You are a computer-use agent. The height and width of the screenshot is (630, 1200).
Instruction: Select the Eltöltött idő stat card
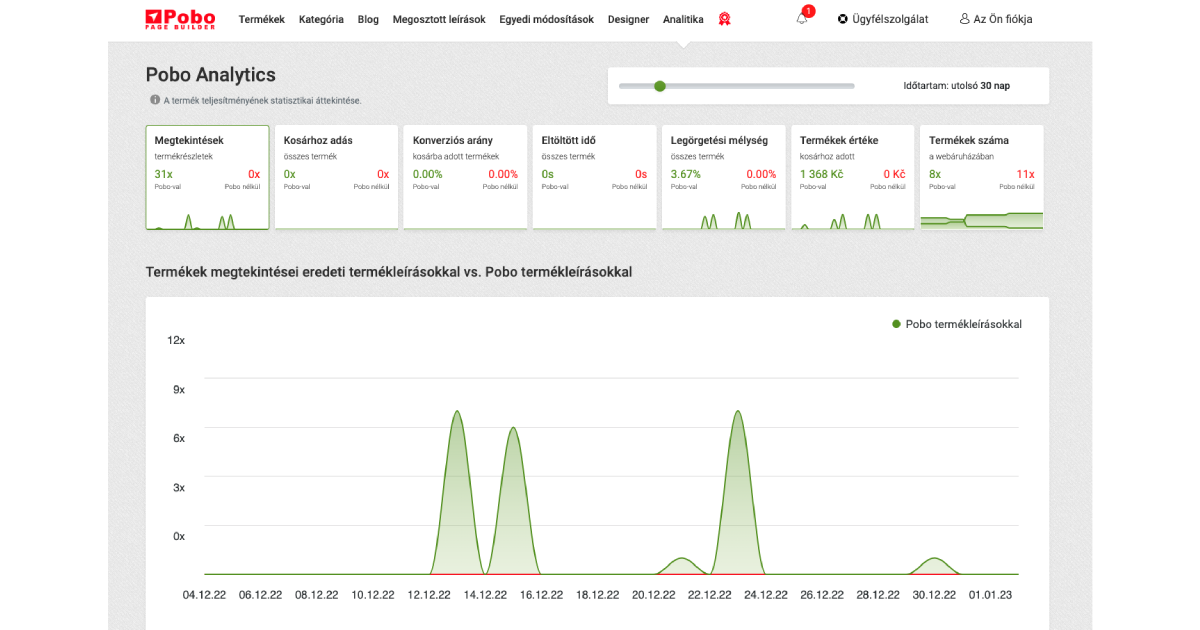coord(594,177)
